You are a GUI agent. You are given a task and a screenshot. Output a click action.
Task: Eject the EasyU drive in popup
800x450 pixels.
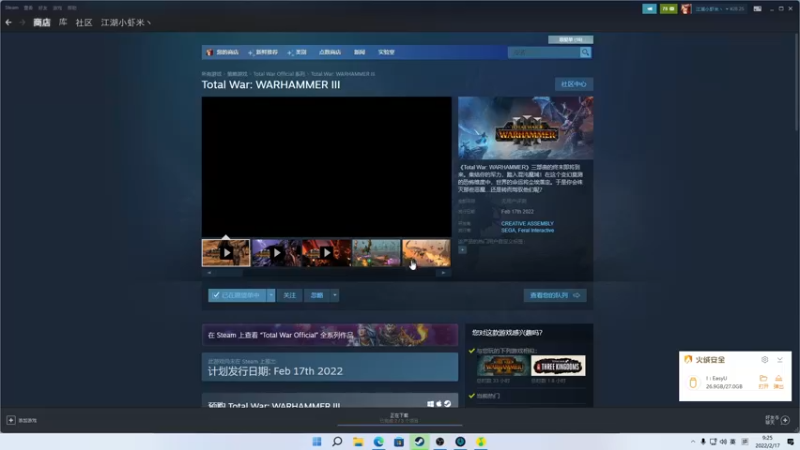point(779,379)
